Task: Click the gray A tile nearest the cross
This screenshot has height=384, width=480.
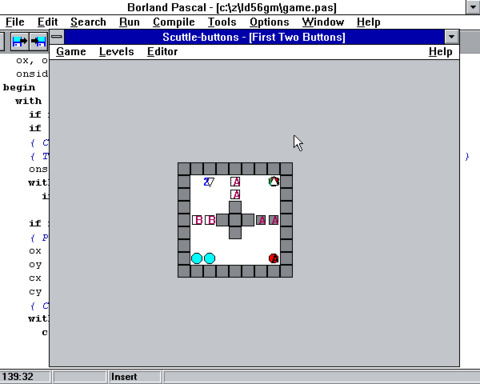Action: point(261,220)
